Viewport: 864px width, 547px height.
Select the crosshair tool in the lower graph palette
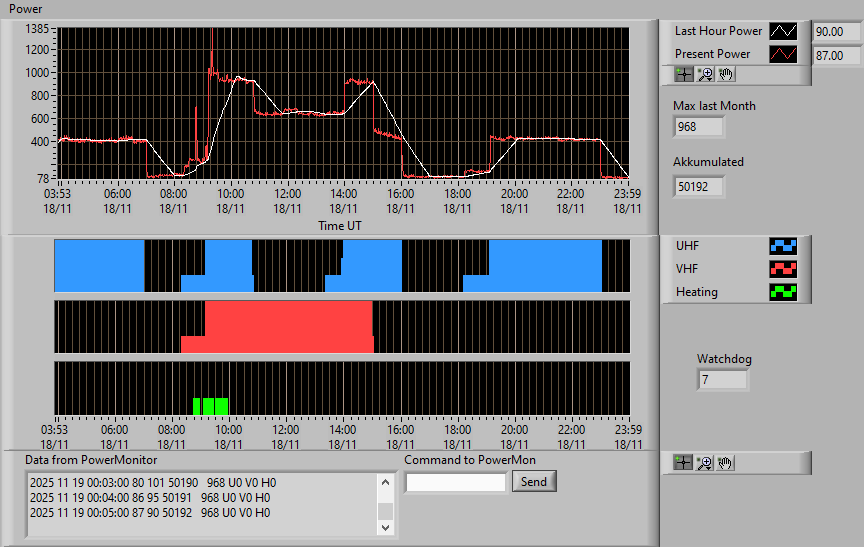683,463
